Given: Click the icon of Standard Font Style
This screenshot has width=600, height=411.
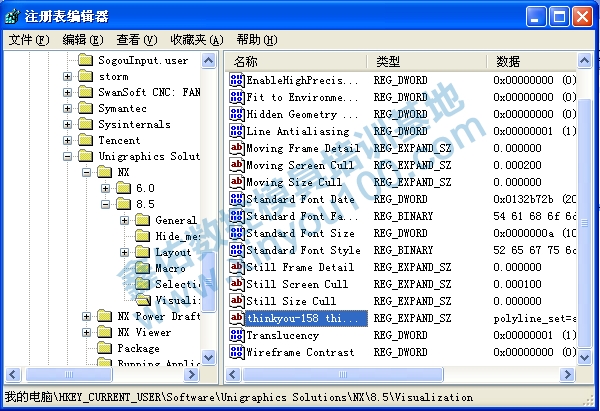Looking at the screenshot, I should [x=236, y=250].
